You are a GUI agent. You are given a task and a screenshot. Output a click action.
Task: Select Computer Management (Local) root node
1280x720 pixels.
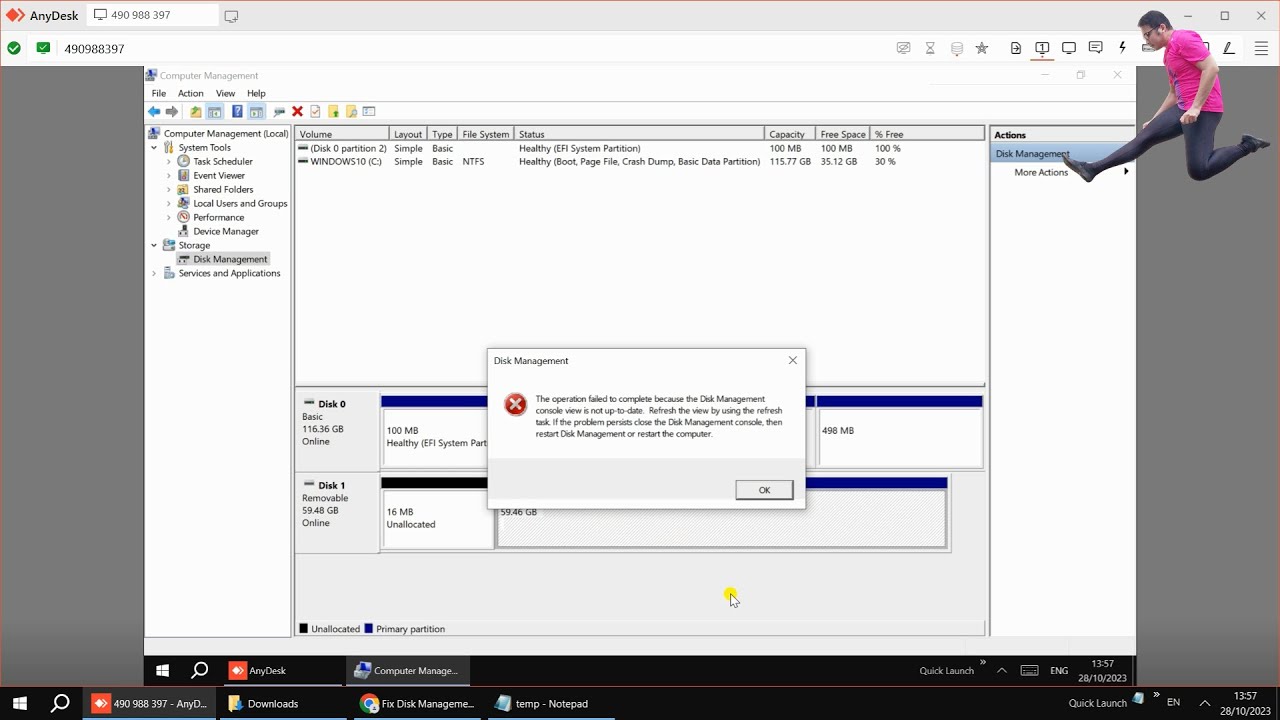click(226, 133)
